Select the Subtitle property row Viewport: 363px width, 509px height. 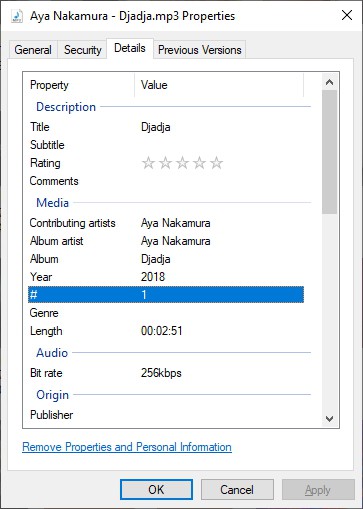[x=166, y=145]
